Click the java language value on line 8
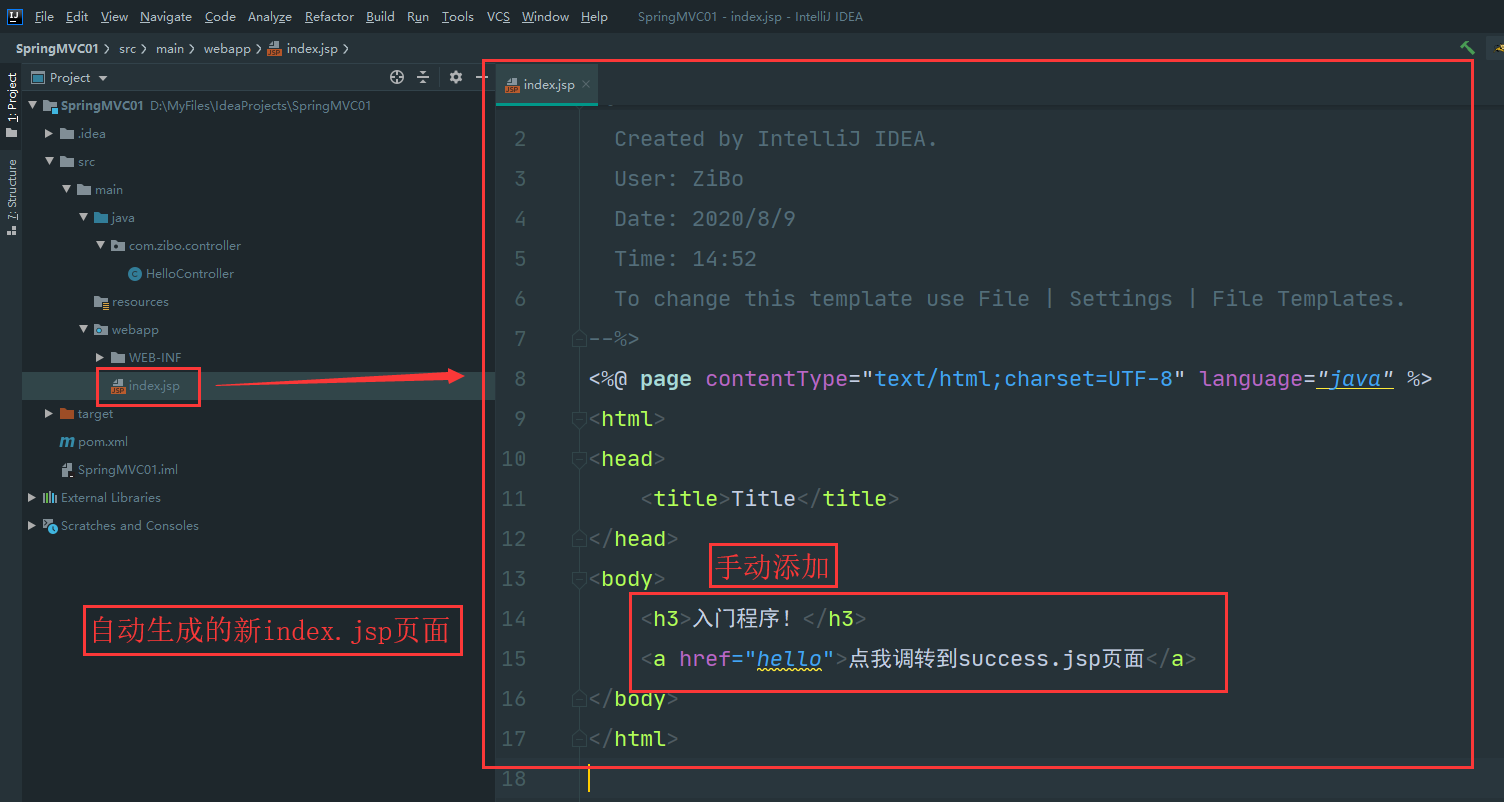 (1356, 379)
